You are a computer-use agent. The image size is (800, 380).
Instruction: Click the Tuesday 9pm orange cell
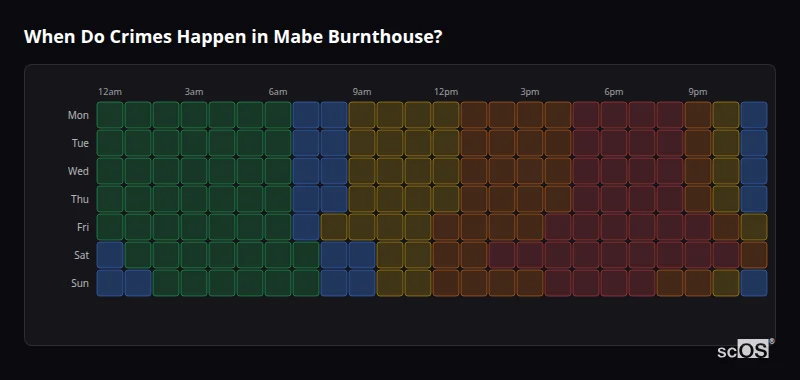pos(698,143)
